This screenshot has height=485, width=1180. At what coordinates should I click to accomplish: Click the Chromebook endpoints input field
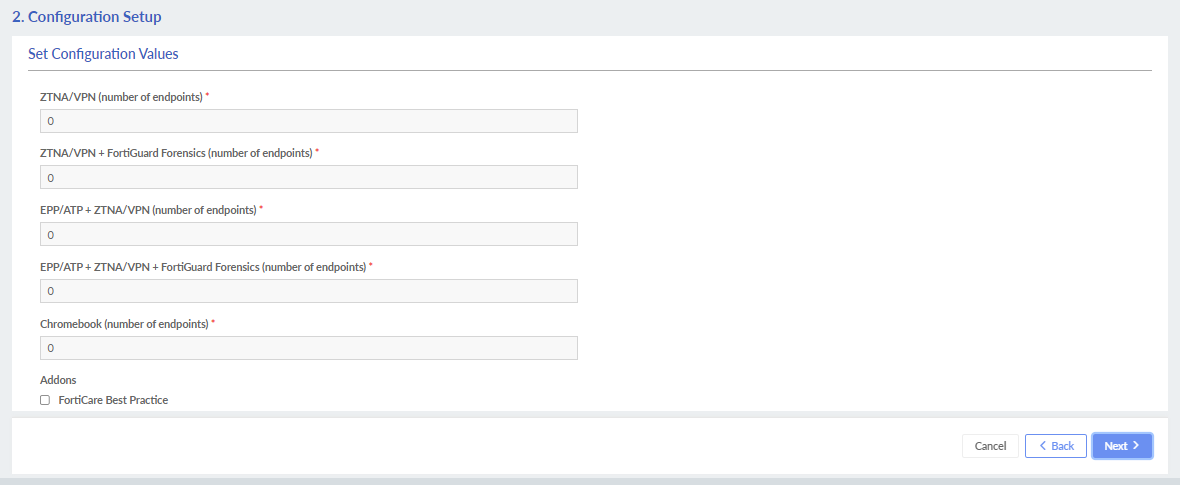(x=308, y=348)
